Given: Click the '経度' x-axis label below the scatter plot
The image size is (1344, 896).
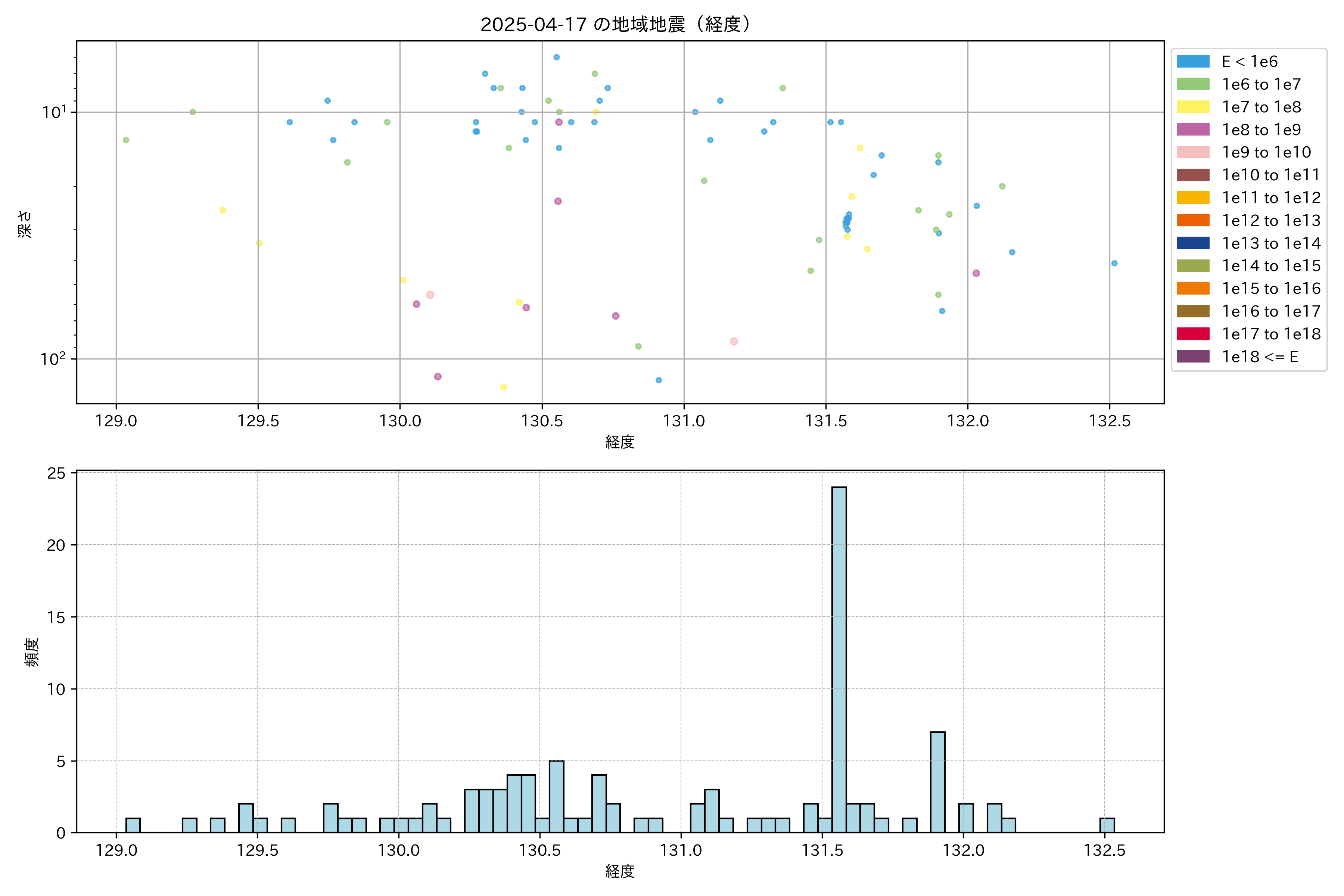Looking at the screenshot, I should 619,442.
